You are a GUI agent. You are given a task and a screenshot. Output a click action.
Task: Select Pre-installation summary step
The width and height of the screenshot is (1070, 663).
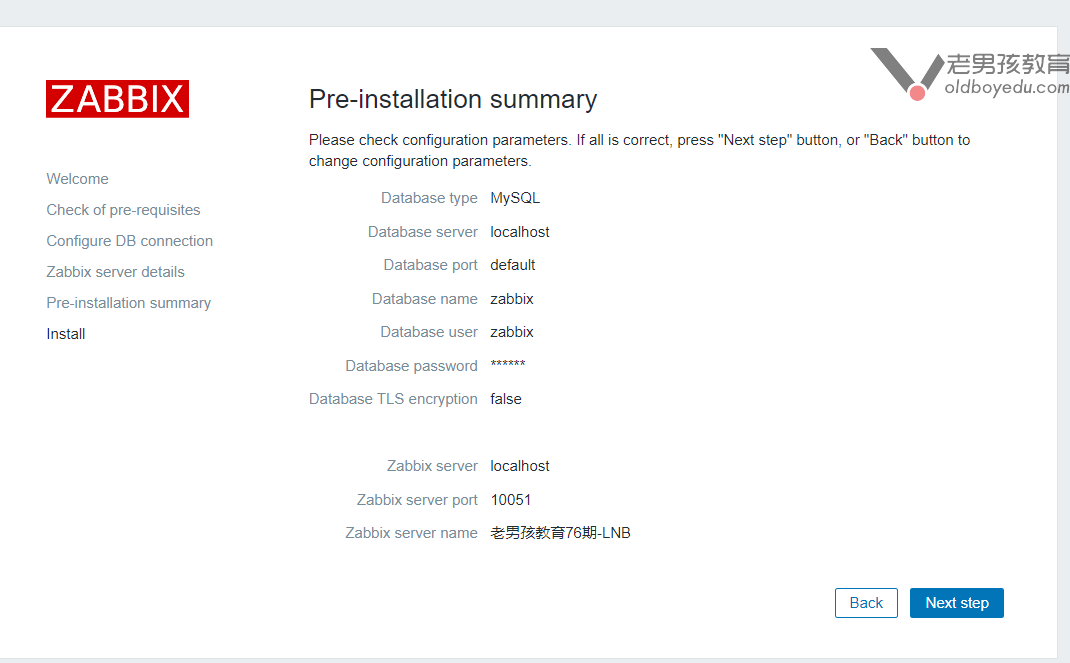[128, 303]
